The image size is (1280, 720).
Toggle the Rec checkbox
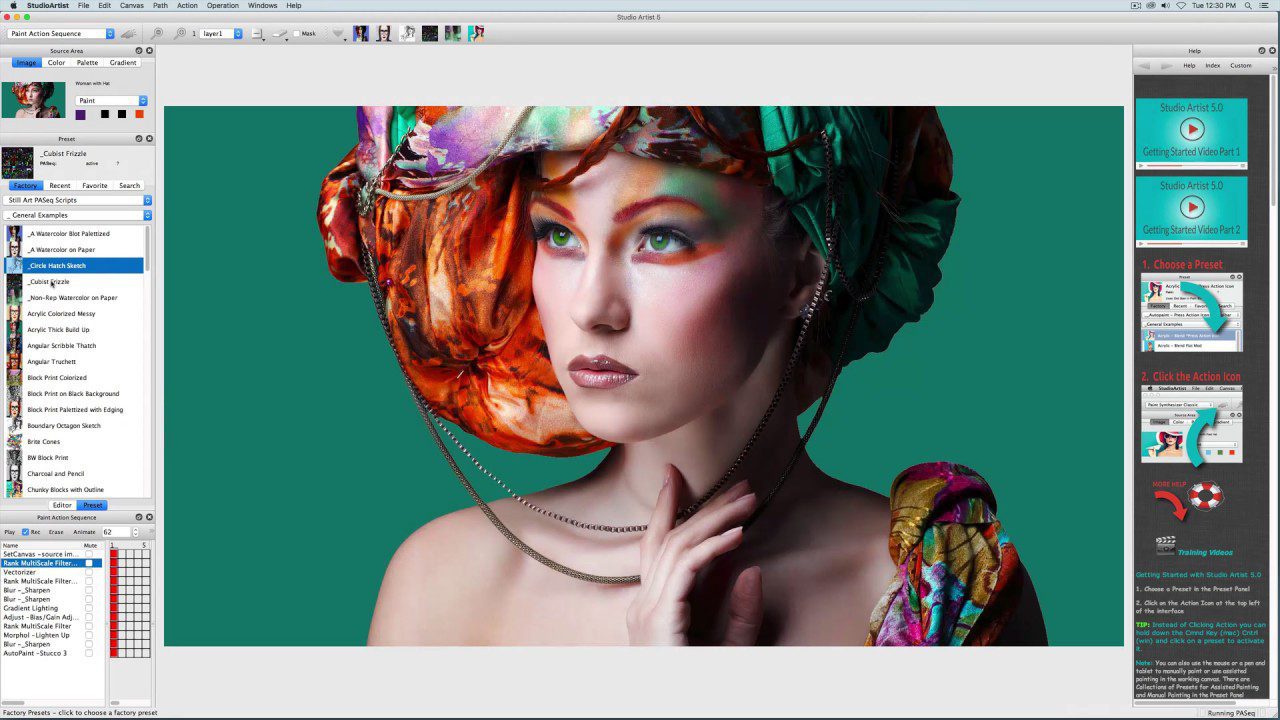coord(25,532)
